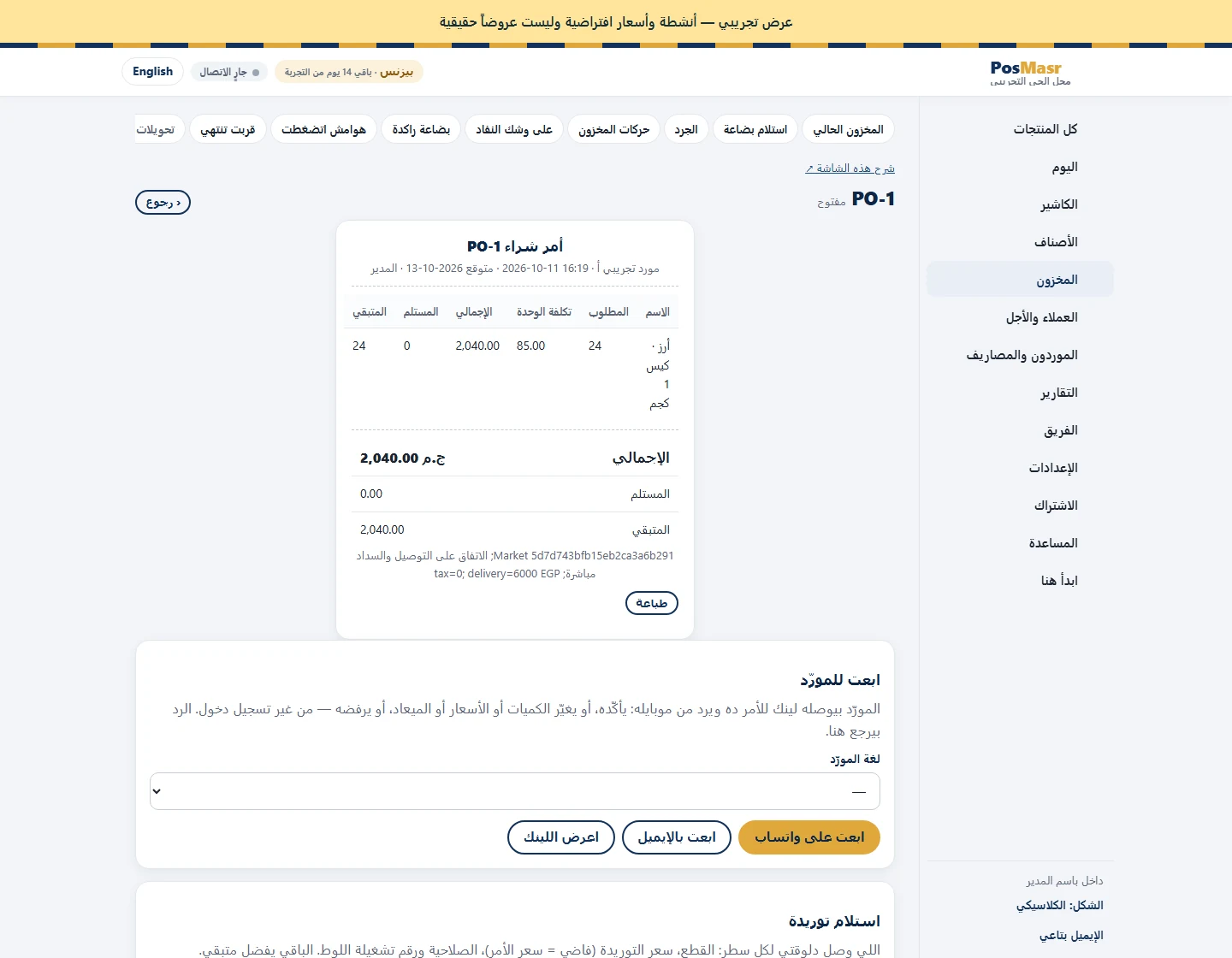Open ابدأ هنا in sidebar
Viewport: 1232px width, 958px height.
[1020, 581]
